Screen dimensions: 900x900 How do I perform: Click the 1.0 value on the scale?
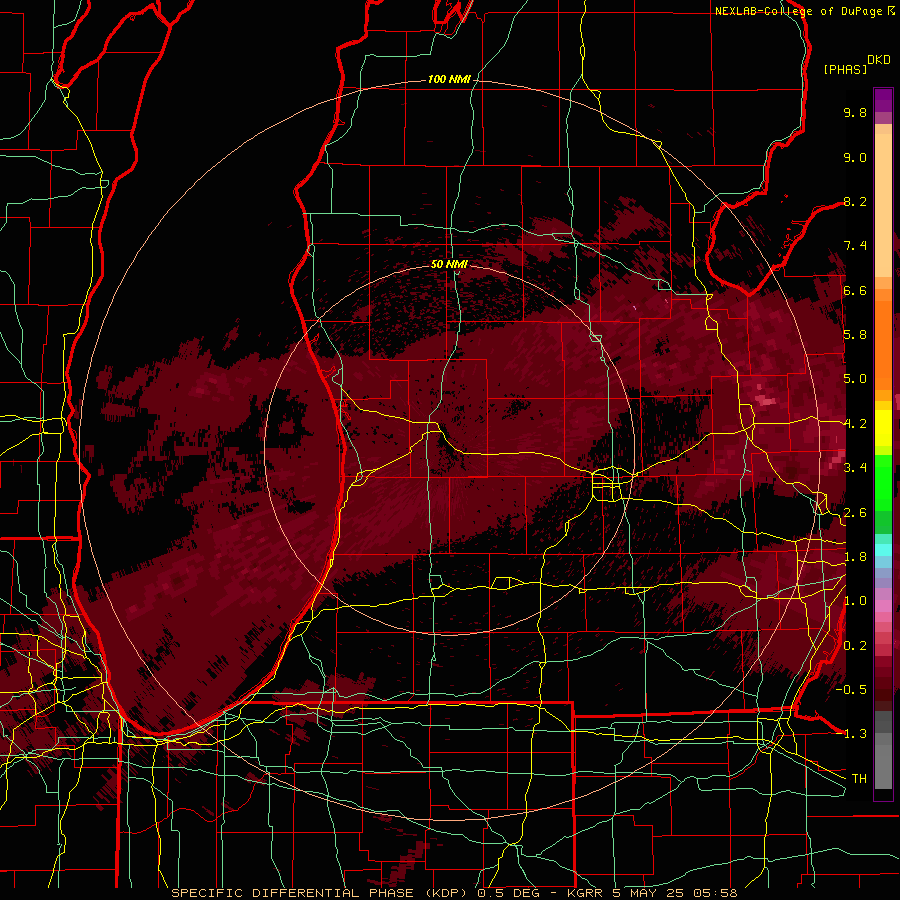click(x=855, y=601)
